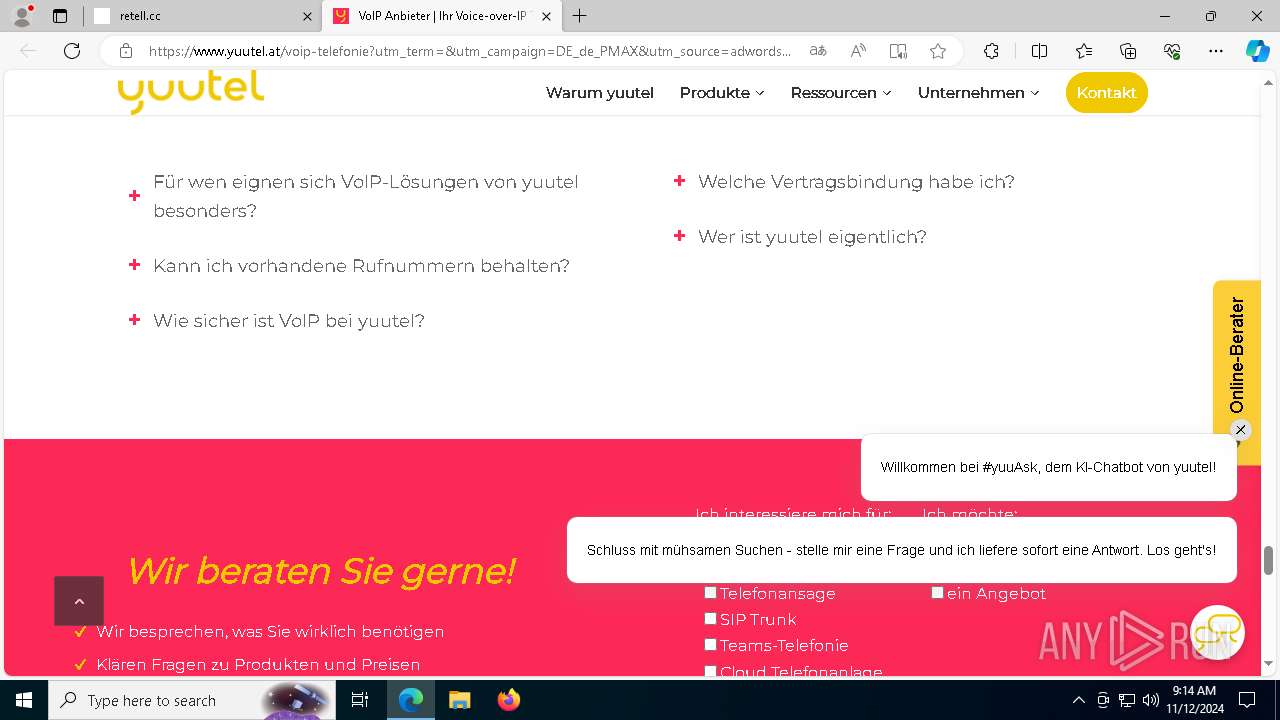The width and height of the screenshot is (1280, 720).
Task: Expand the Ressourcen menu
Action: [x=841, y=92]
